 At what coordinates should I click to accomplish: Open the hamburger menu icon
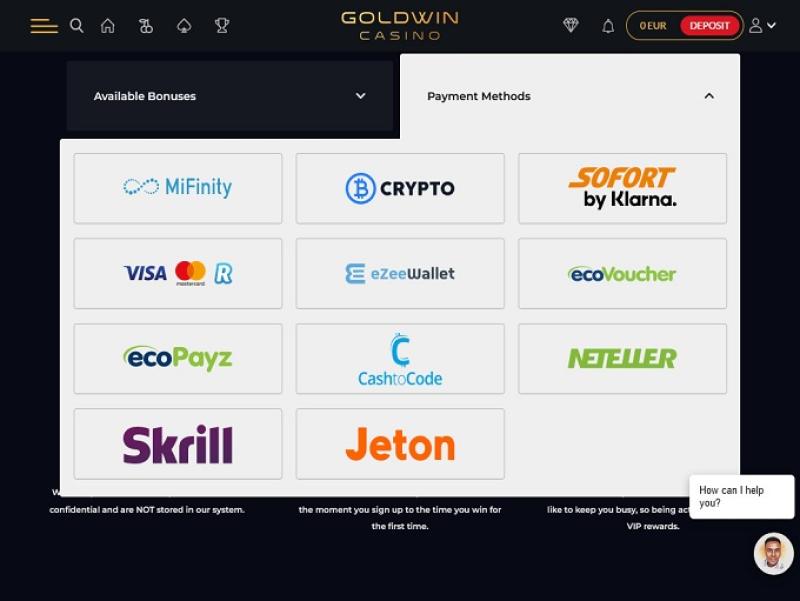[44, 26]
